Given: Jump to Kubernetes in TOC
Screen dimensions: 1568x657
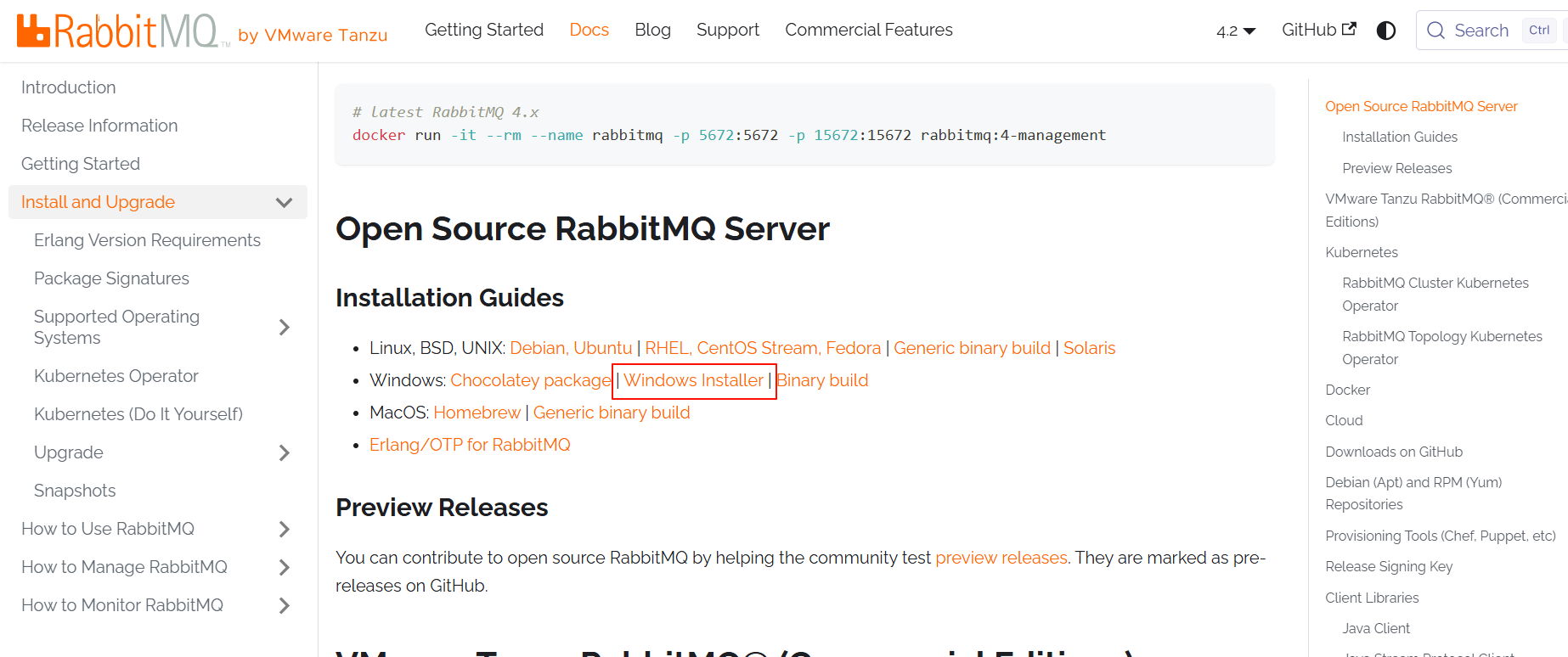Looking at the screenshot, I should pyautogui.click(x=1362, y=252).
